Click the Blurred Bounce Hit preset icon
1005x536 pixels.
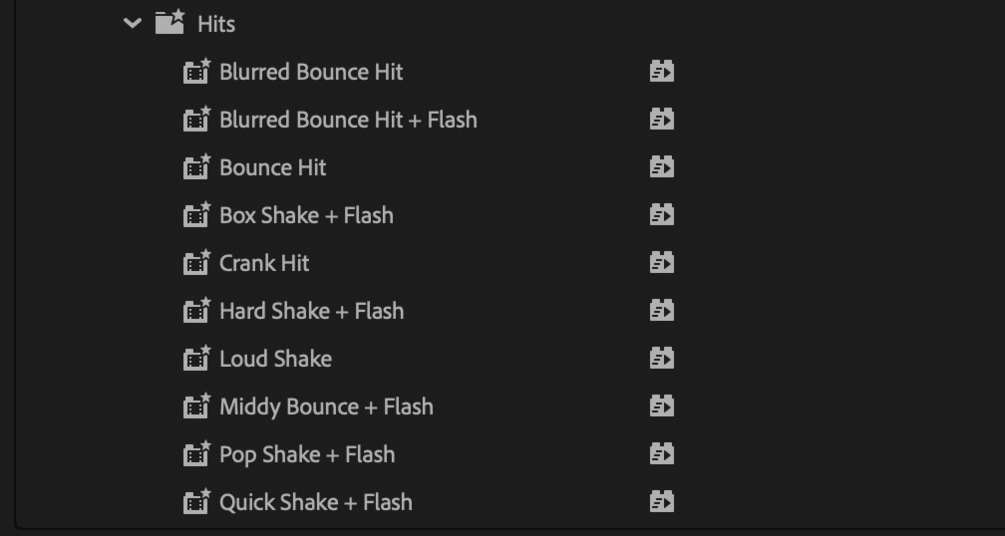pyautogui.click(x=197, y=72)
